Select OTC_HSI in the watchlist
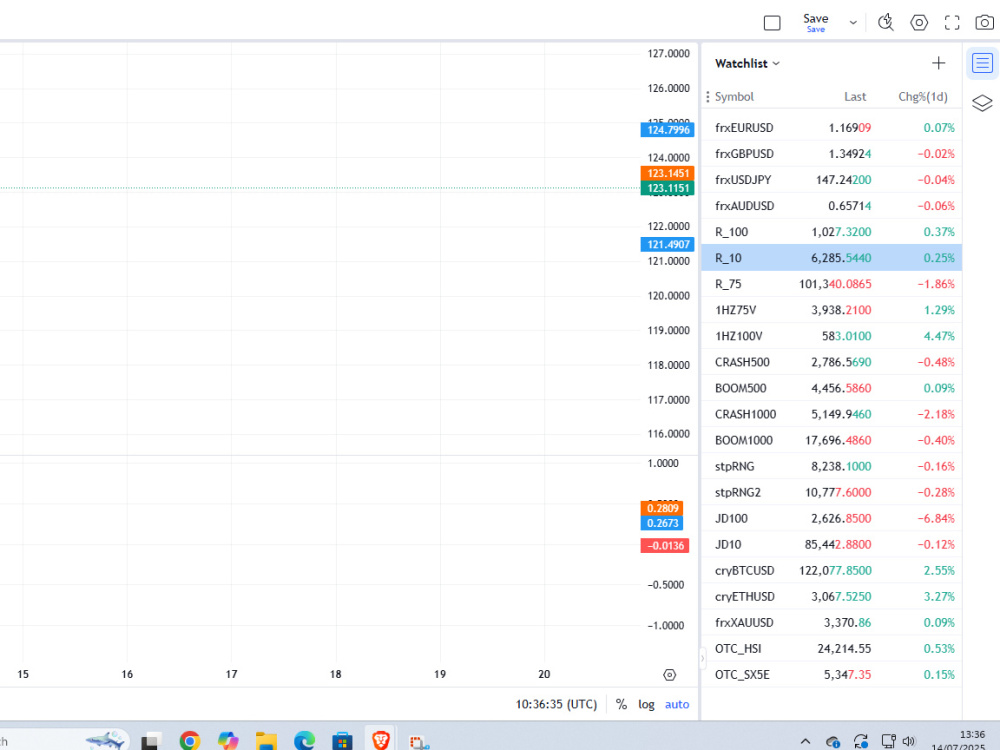The width and height of the screenshot is (1000, 750). (831, 649)
